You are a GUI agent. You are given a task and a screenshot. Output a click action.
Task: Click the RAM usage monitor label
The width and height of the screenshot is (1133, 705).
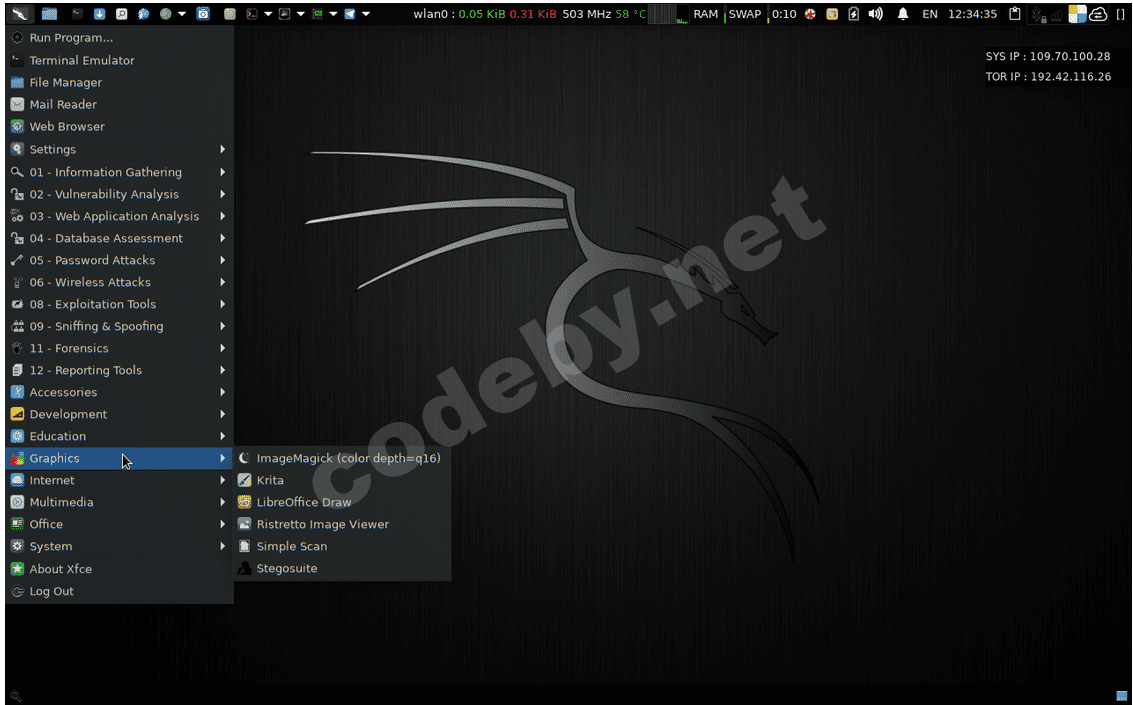click(706, 14)
